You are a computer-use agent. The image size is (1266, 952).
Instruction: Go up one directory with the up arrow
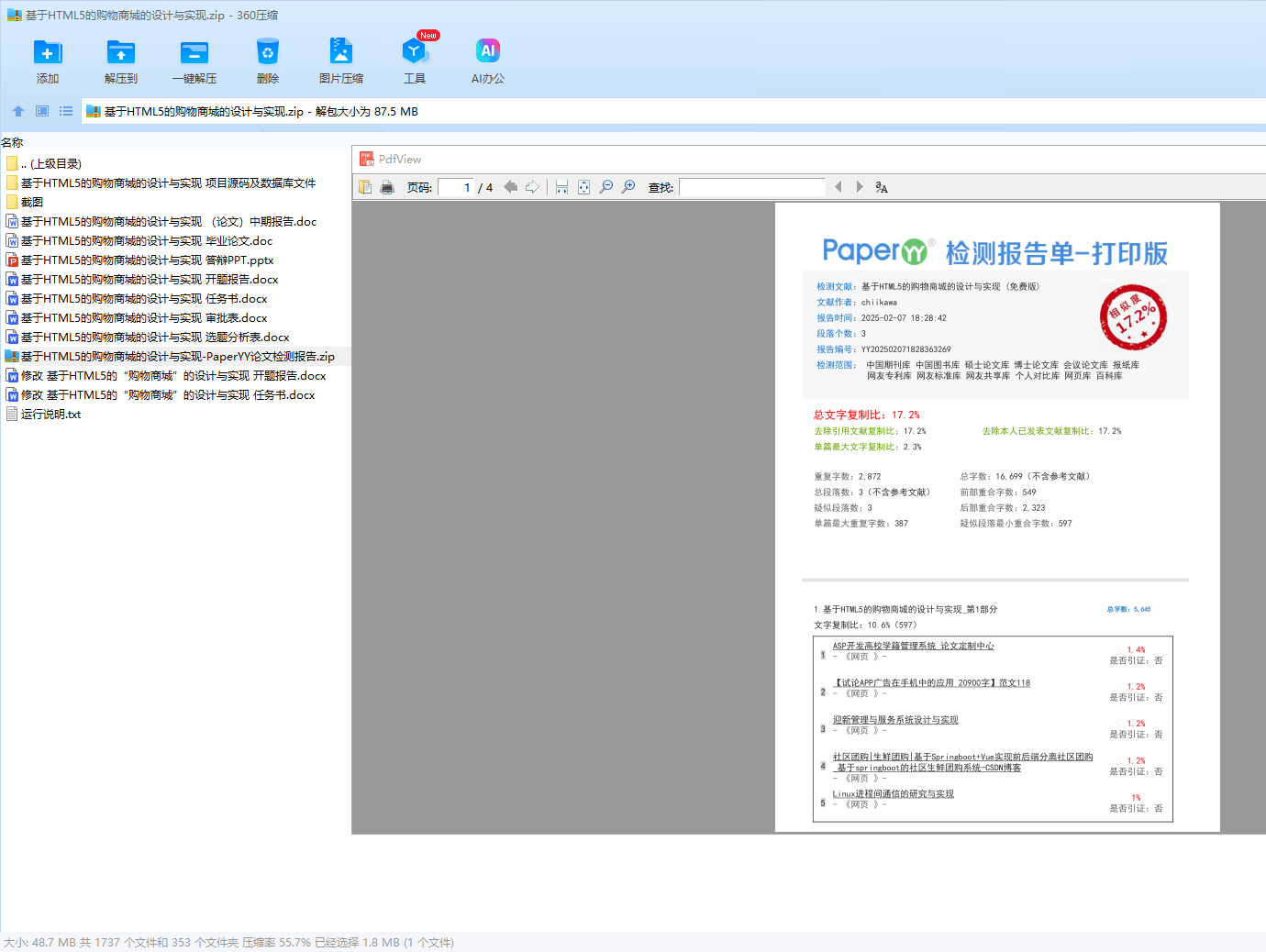(18, 111)
